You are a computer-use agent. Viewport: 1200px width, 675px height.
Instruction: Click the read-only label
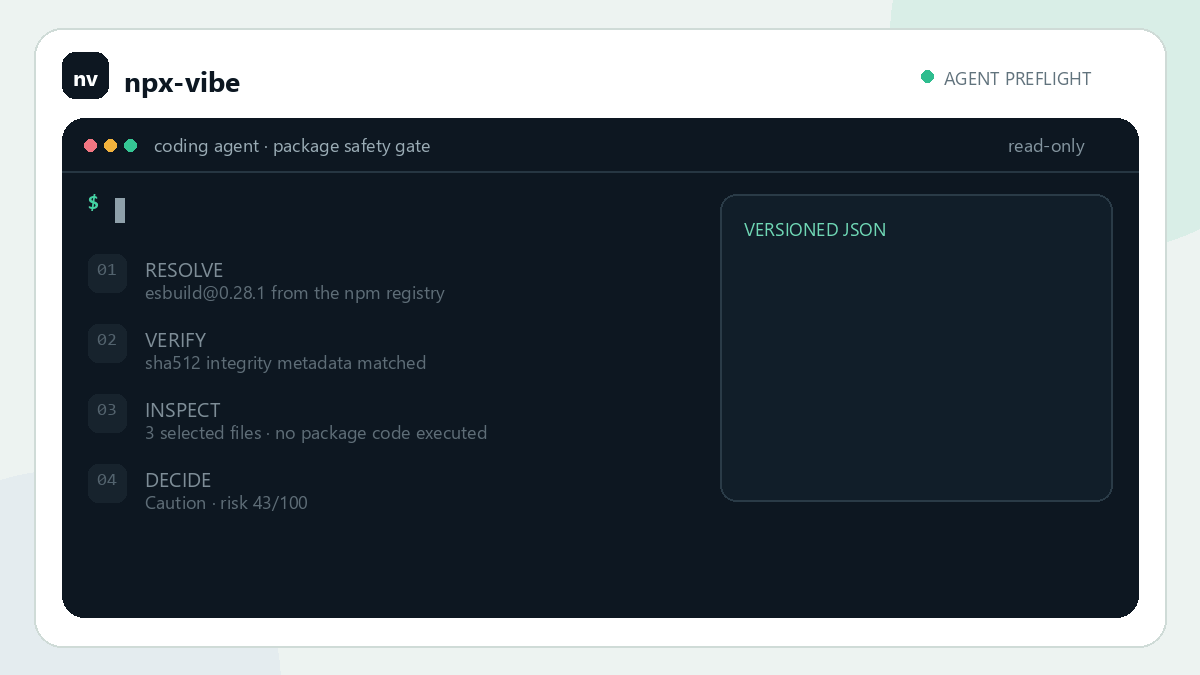[x=1046, y=146]
